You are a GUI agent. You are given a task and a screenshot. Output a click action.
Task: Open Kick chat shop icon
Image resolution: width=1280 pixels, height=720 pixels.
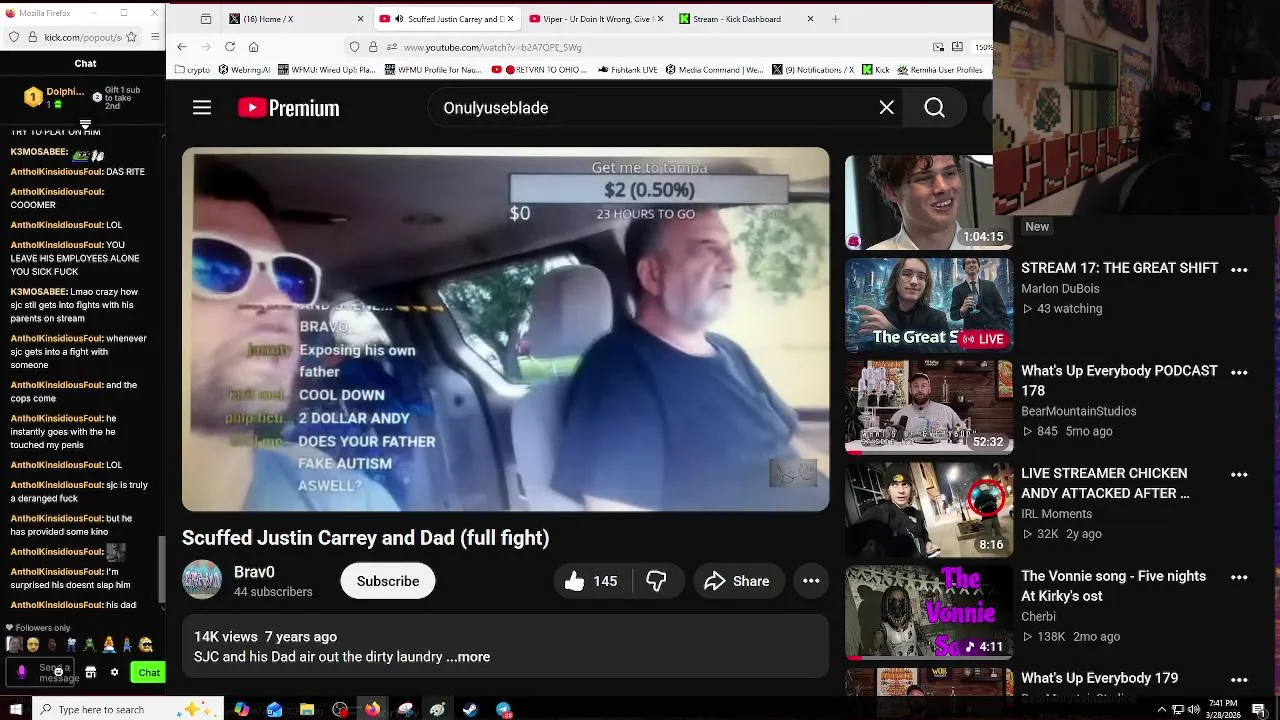[x=90, y=673]
